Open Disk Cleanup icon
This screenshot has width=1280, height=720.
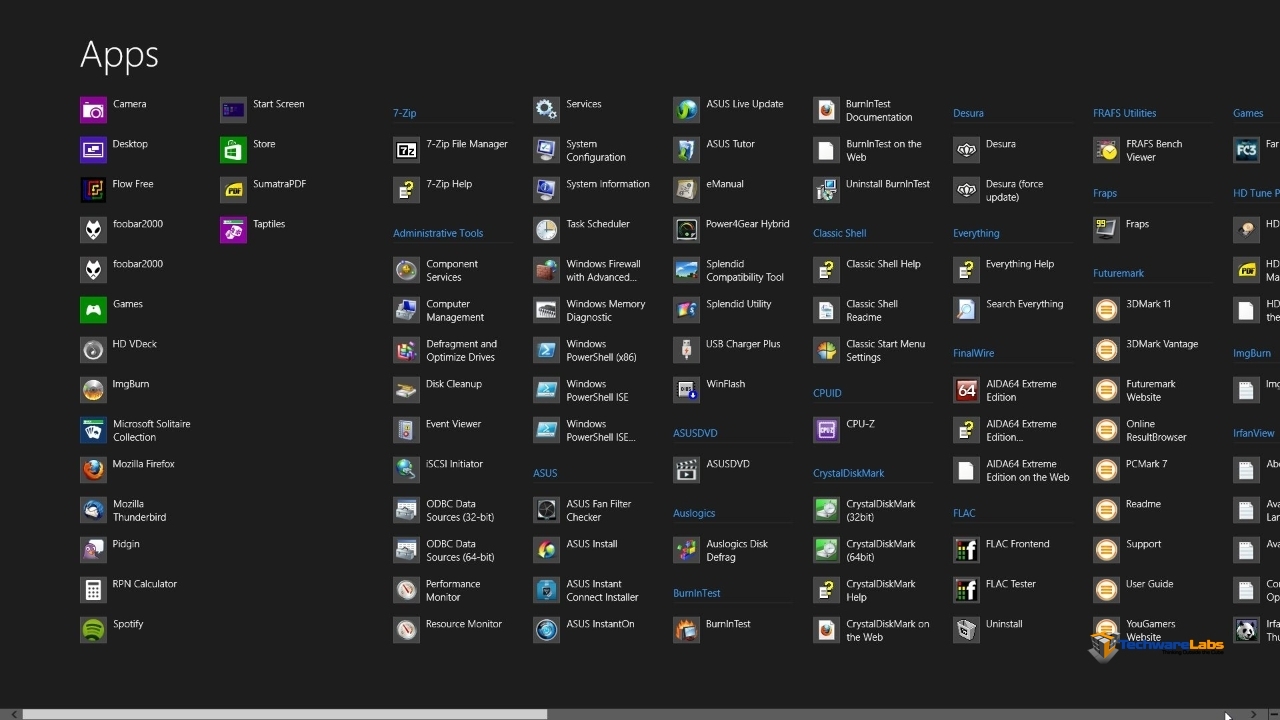click(x=406, y=390)
